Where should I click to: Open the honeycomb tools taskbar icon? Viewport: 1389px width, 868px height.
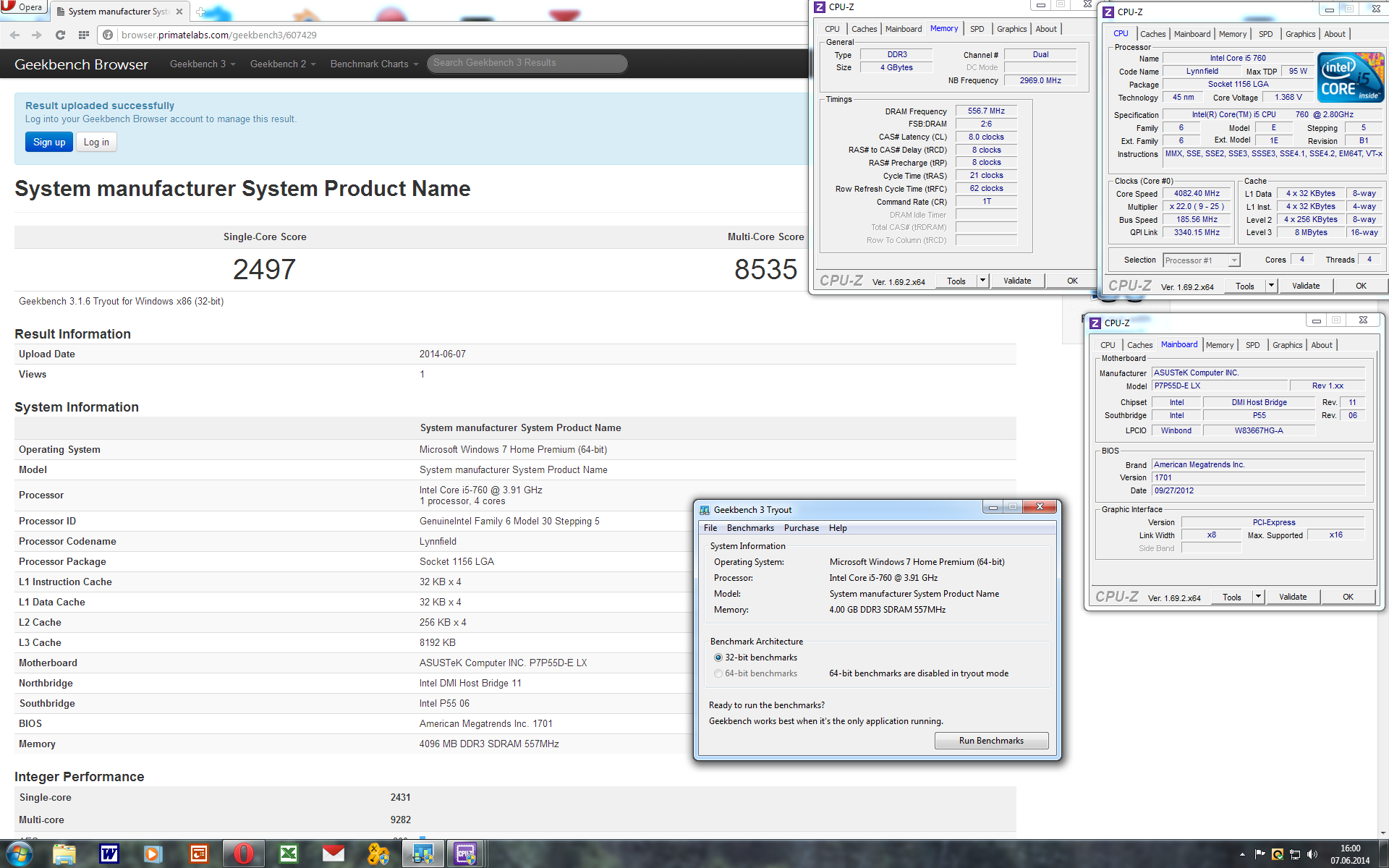[378, 854]
